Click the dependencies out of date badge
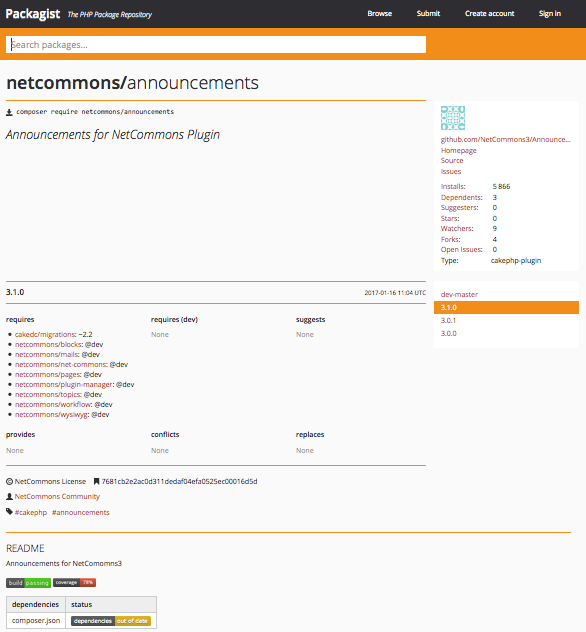This screenshot has width=586, height=632. tap(111, 621)
